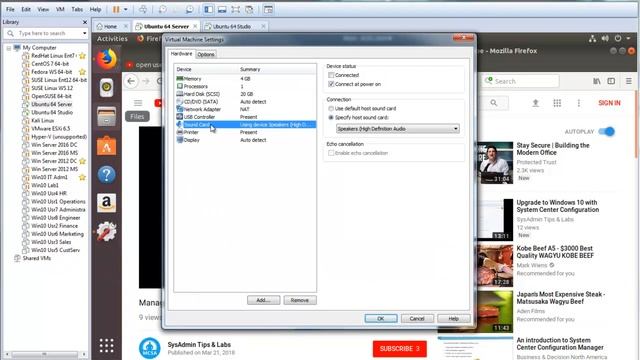The image size is (640, 360).
Task: Open the Edit menu
Action: (26, 9)
